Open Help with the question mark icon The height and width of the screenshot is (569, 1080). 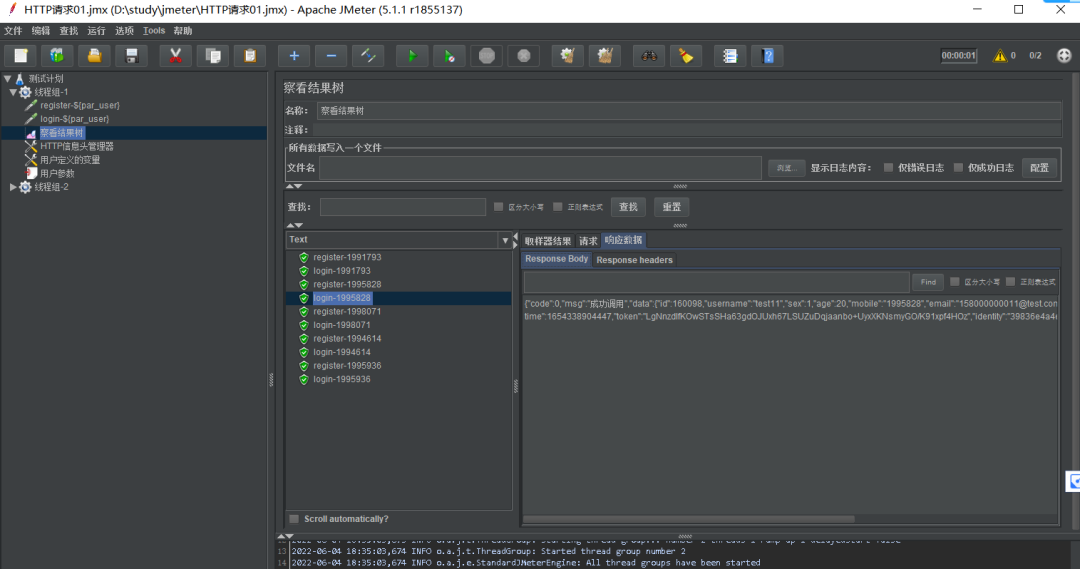tap(768, 56)
